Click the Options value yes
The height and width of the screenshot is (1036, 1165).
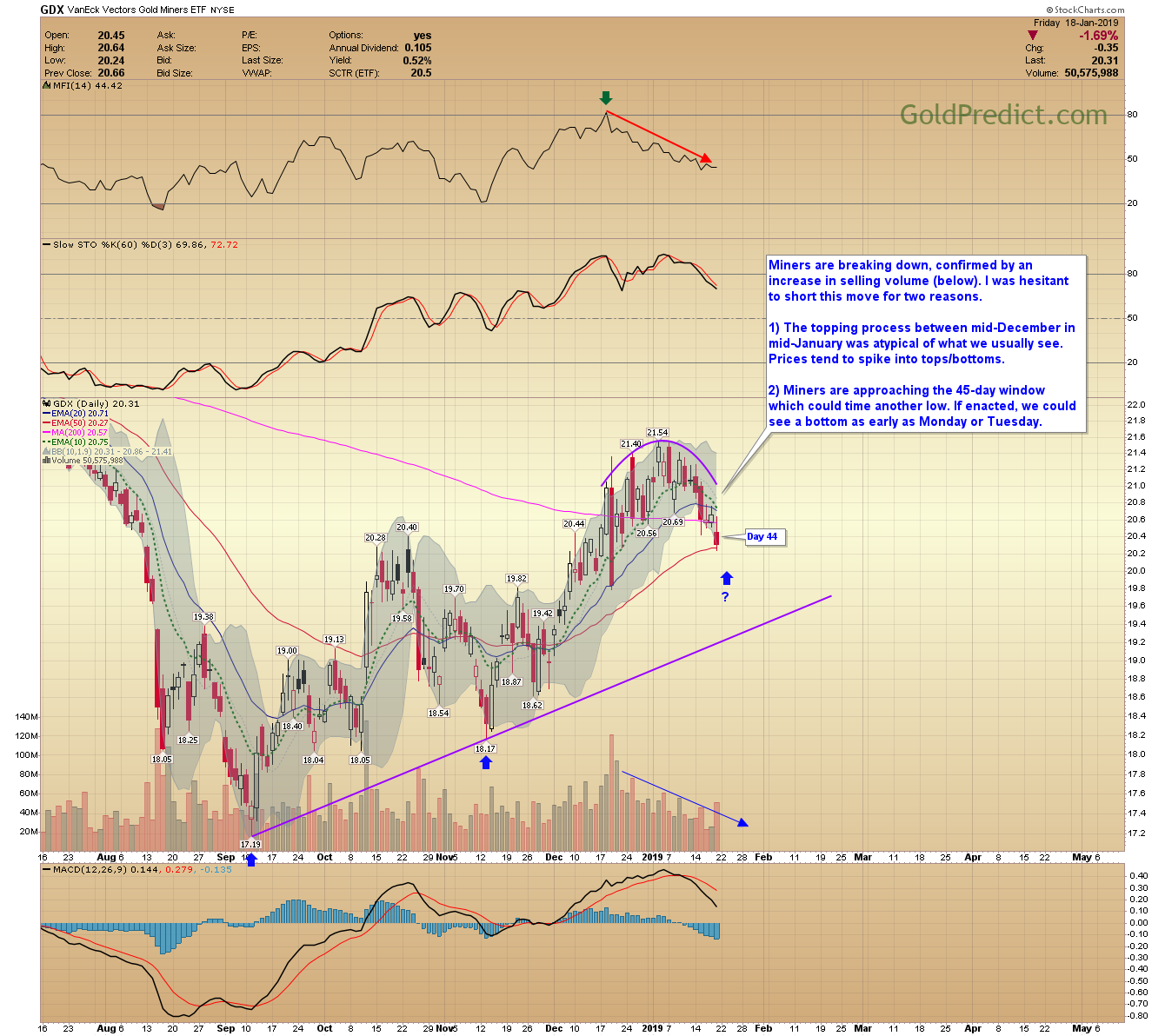pyautogui.click(x=423, y=36)
